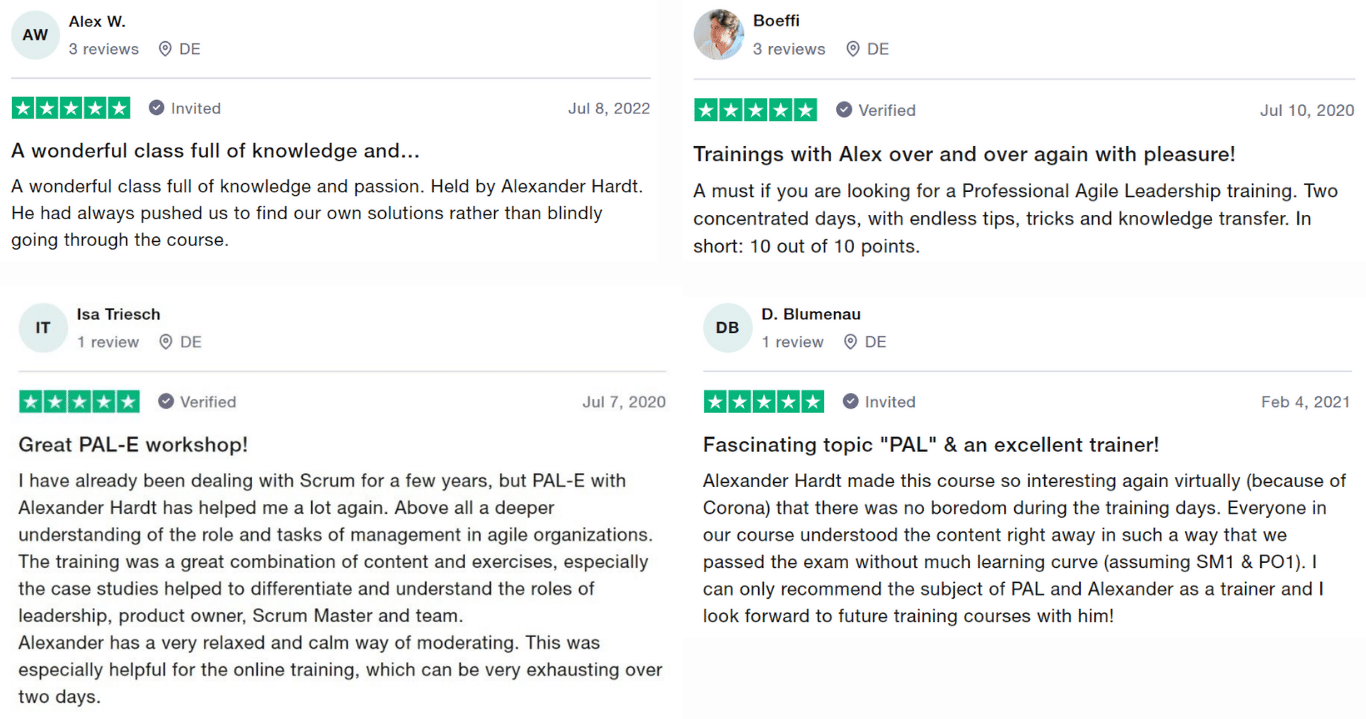Click the green star rating on D. Blumenau's review
Viewport: 1366px width, 719px height.
(x=764, y=401)
